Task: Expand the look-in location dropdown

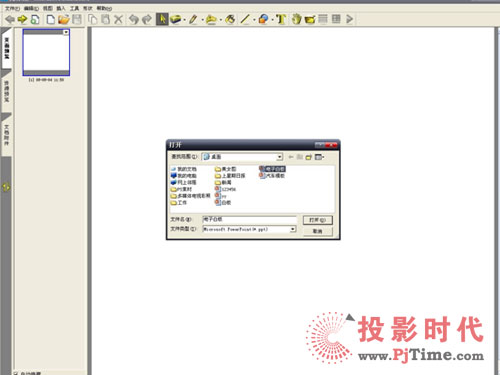Action: click(x=279, y=157)
